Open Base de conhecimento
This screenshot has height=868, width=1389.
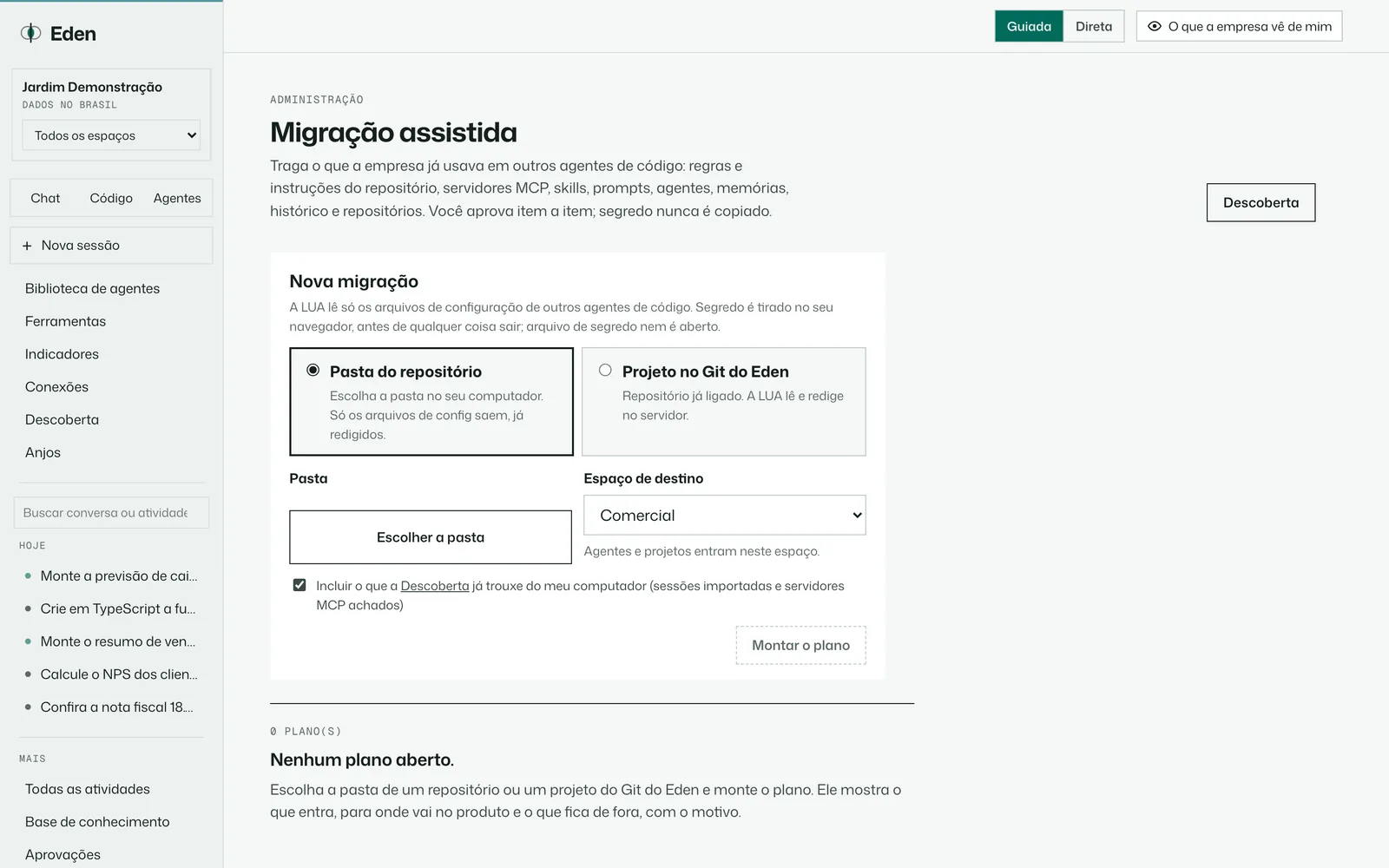97,822
